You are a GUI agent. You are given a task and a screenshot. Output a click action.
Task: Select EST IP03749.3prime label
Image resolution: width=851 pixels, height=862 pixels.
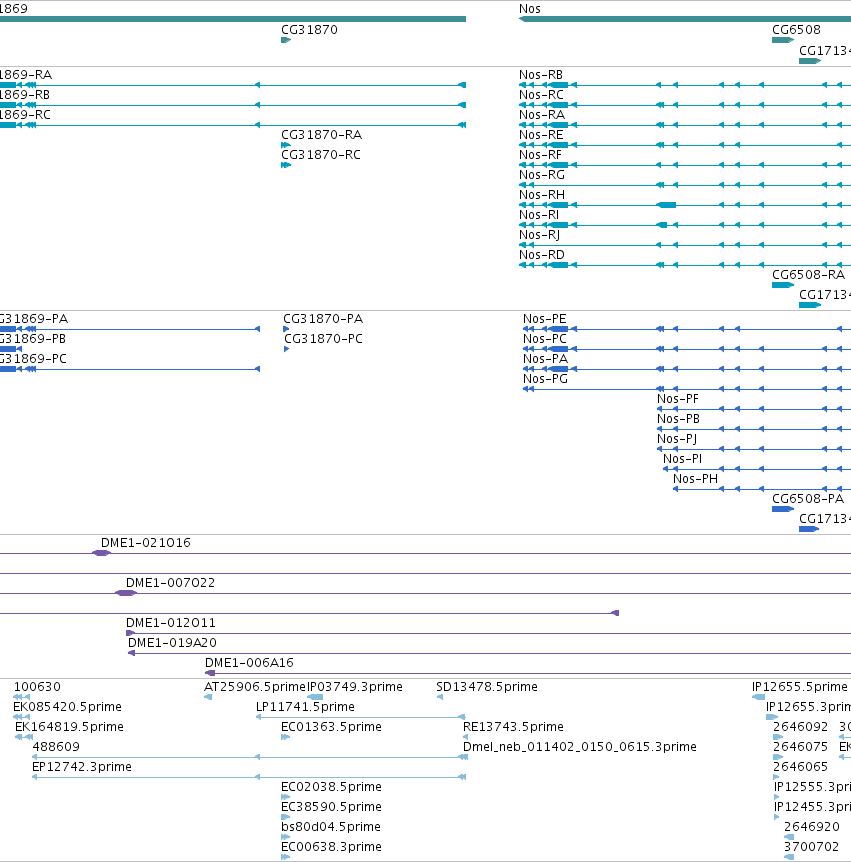[x=355, y=687]
